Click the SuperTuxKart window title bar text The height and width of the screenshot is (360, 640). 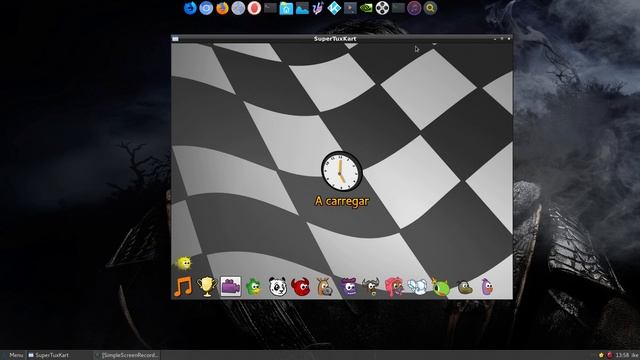click(x=335, y=39)
